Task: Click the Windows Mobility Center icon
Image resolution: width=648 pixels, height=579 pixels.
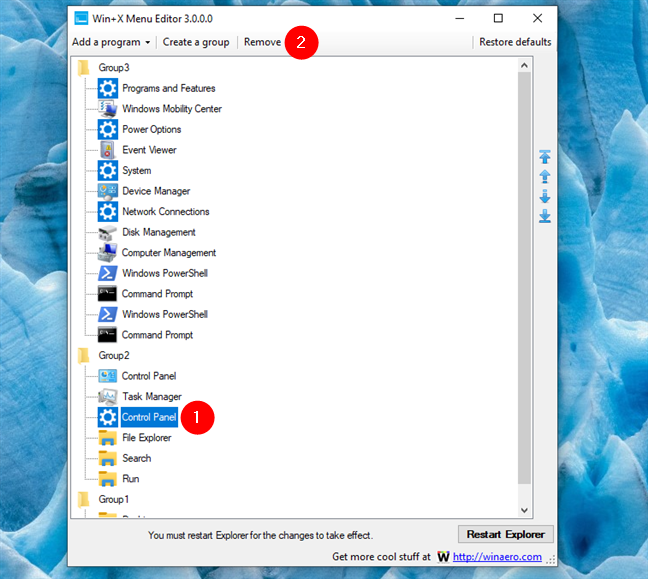Action: click(x=107, y=109)
